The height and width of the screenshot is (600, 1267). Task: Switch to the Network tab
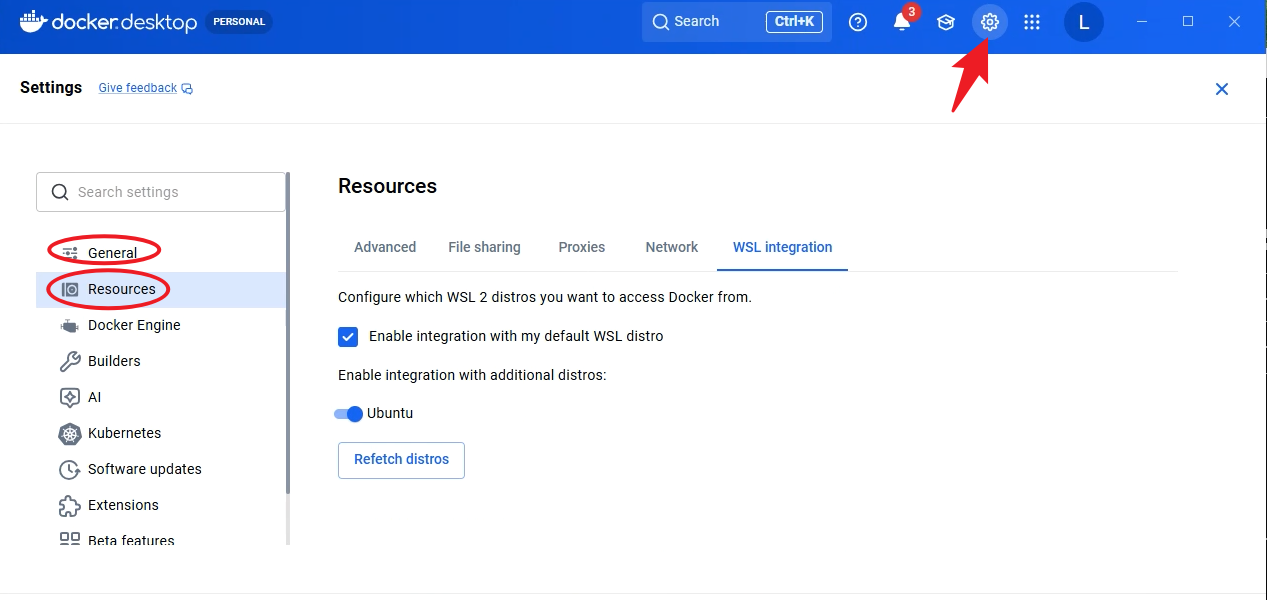[672, 247]
